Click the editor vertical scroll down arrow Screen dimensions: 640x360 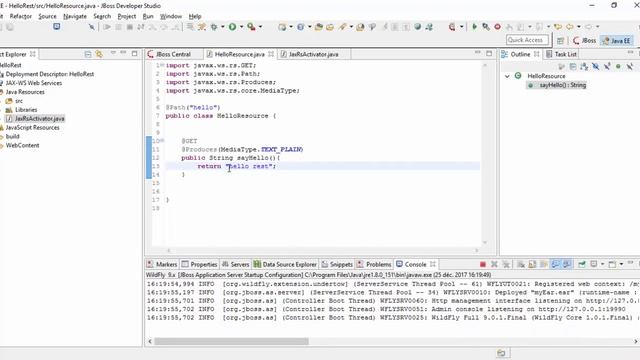pos(485,242)
